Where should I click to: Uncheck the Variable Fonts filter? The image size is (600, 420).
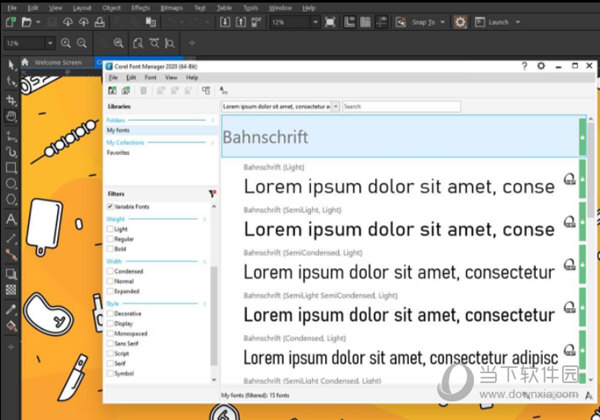tap(110, 207)
